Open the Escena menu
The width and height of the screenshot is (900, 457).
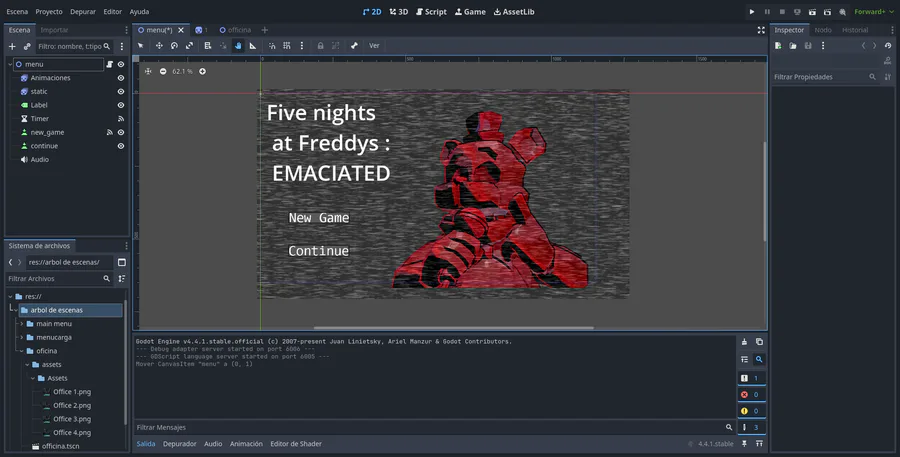(x=17, y=11)
